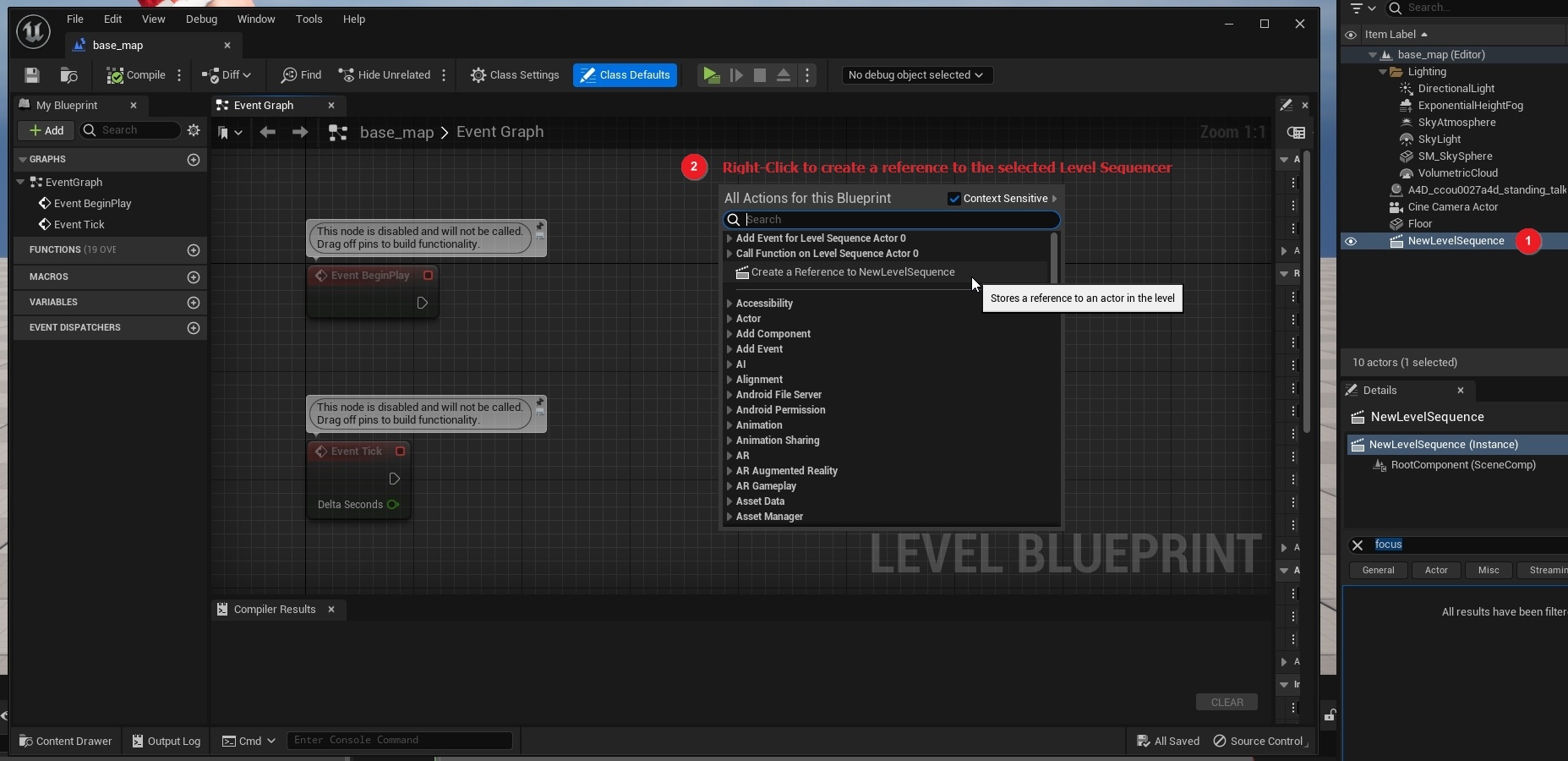
Task: Open the graph bookmarks dropdown
Action: 230,132
